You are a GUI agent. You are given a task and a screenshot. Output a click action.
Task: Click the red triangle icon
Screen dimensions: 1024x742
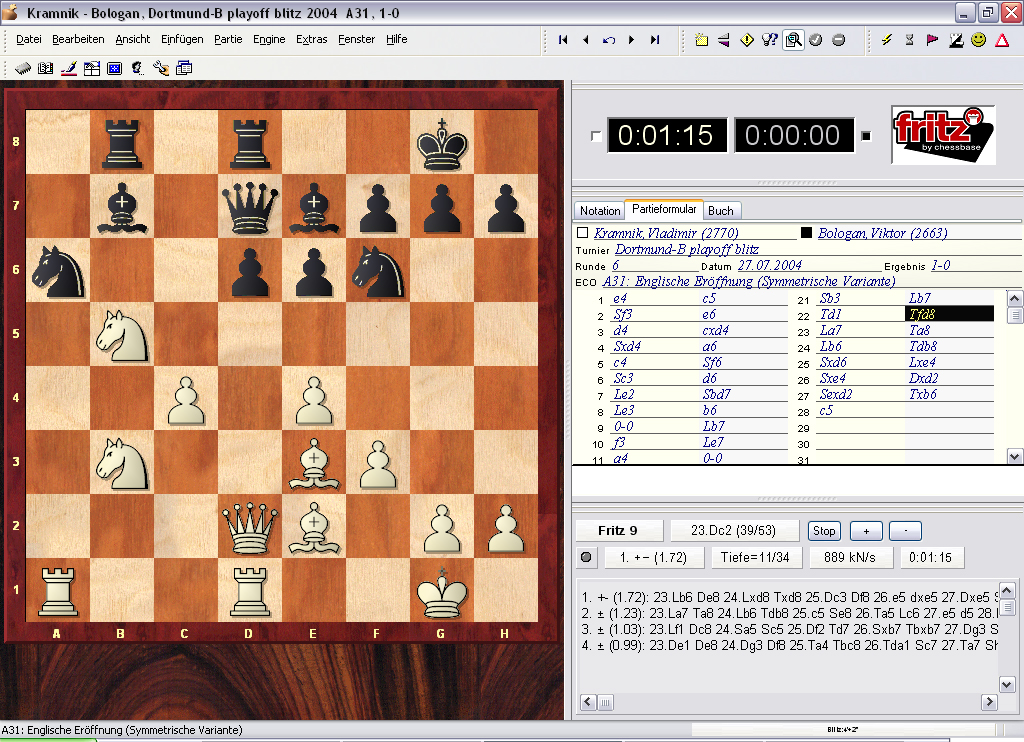(x=1001, y=40)
